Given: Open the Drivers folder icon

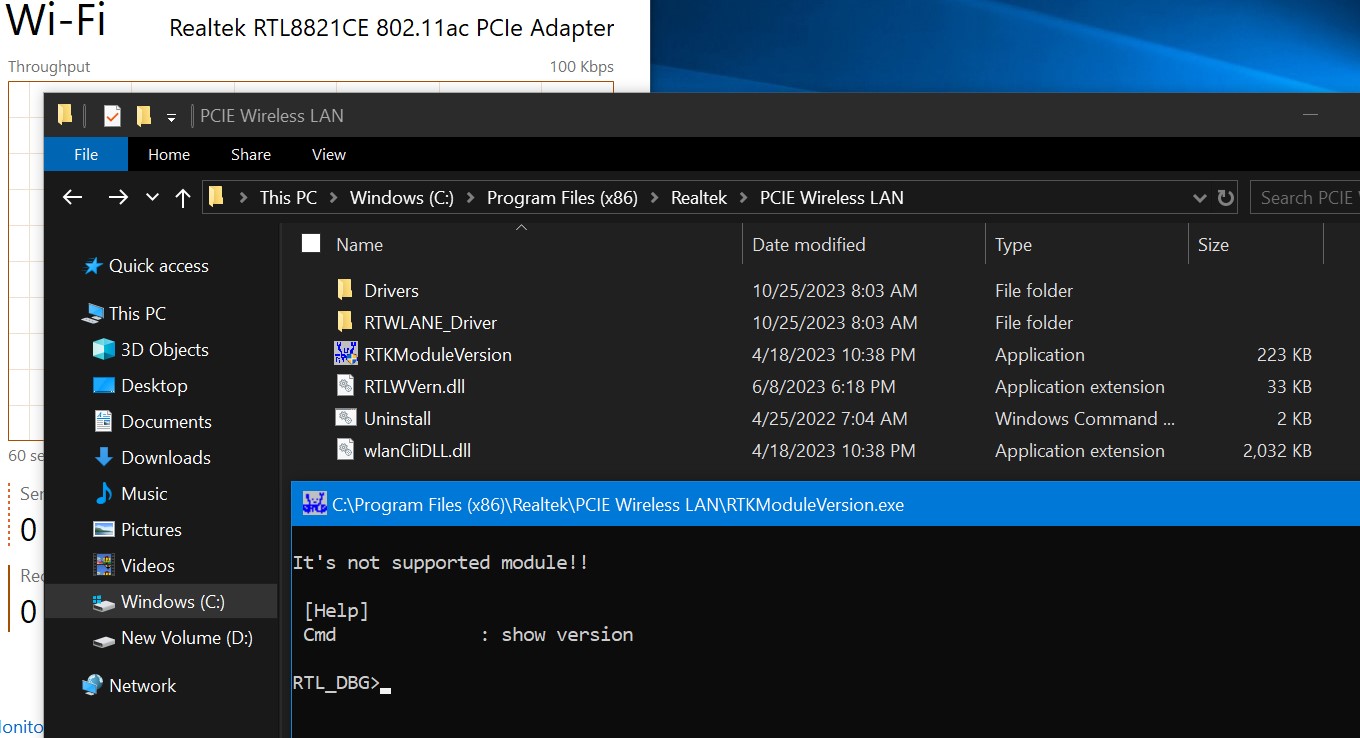Looking at the screenshot, I should (x=345, y=290).
